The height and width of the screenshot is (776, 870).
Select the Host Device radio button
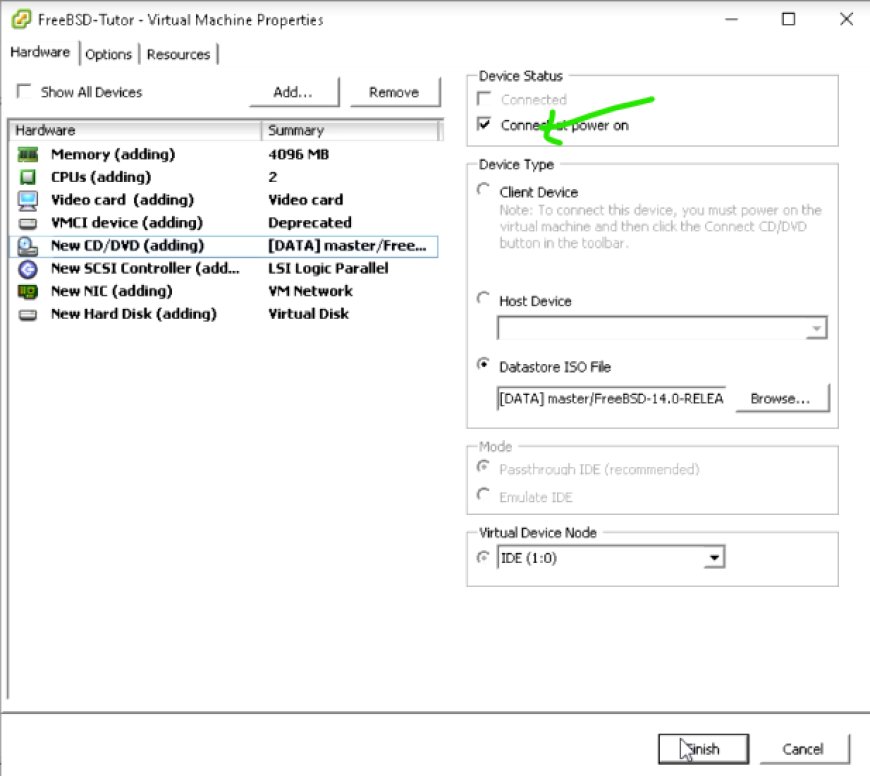483,298
